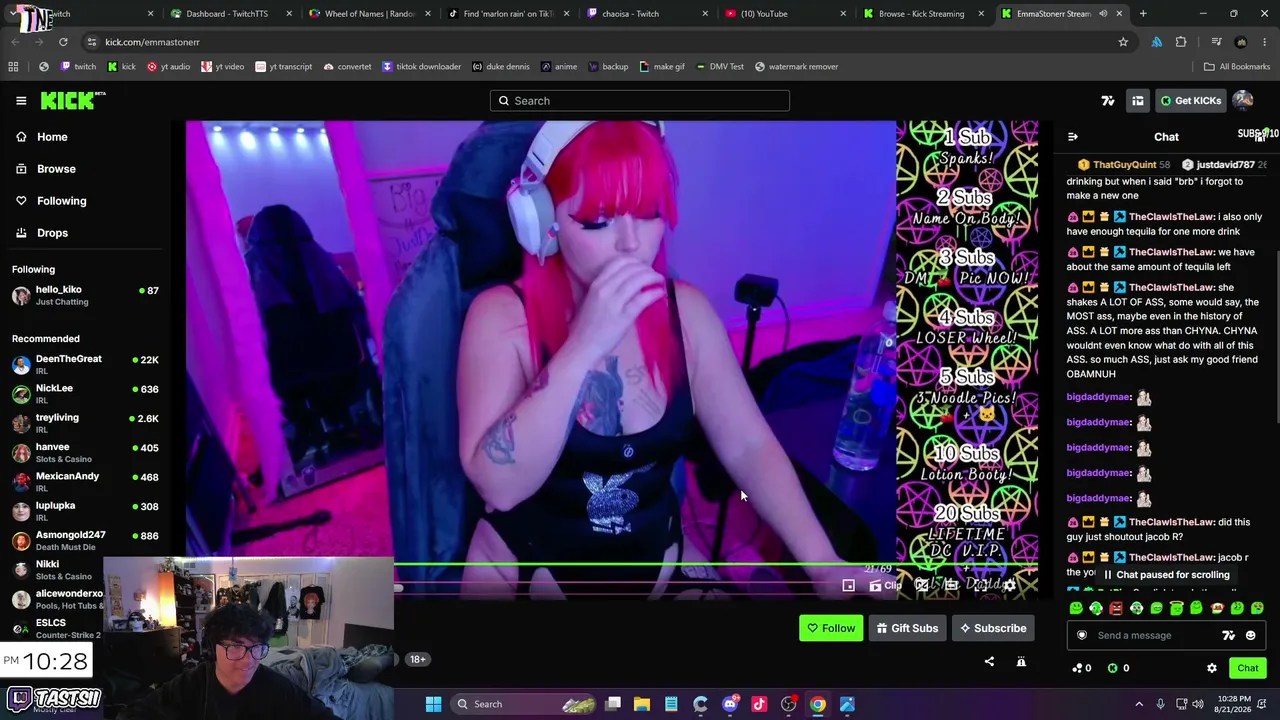Insert the first green quick emote
This screenshot has height=720, width=1280.
tap(1076, 608)
